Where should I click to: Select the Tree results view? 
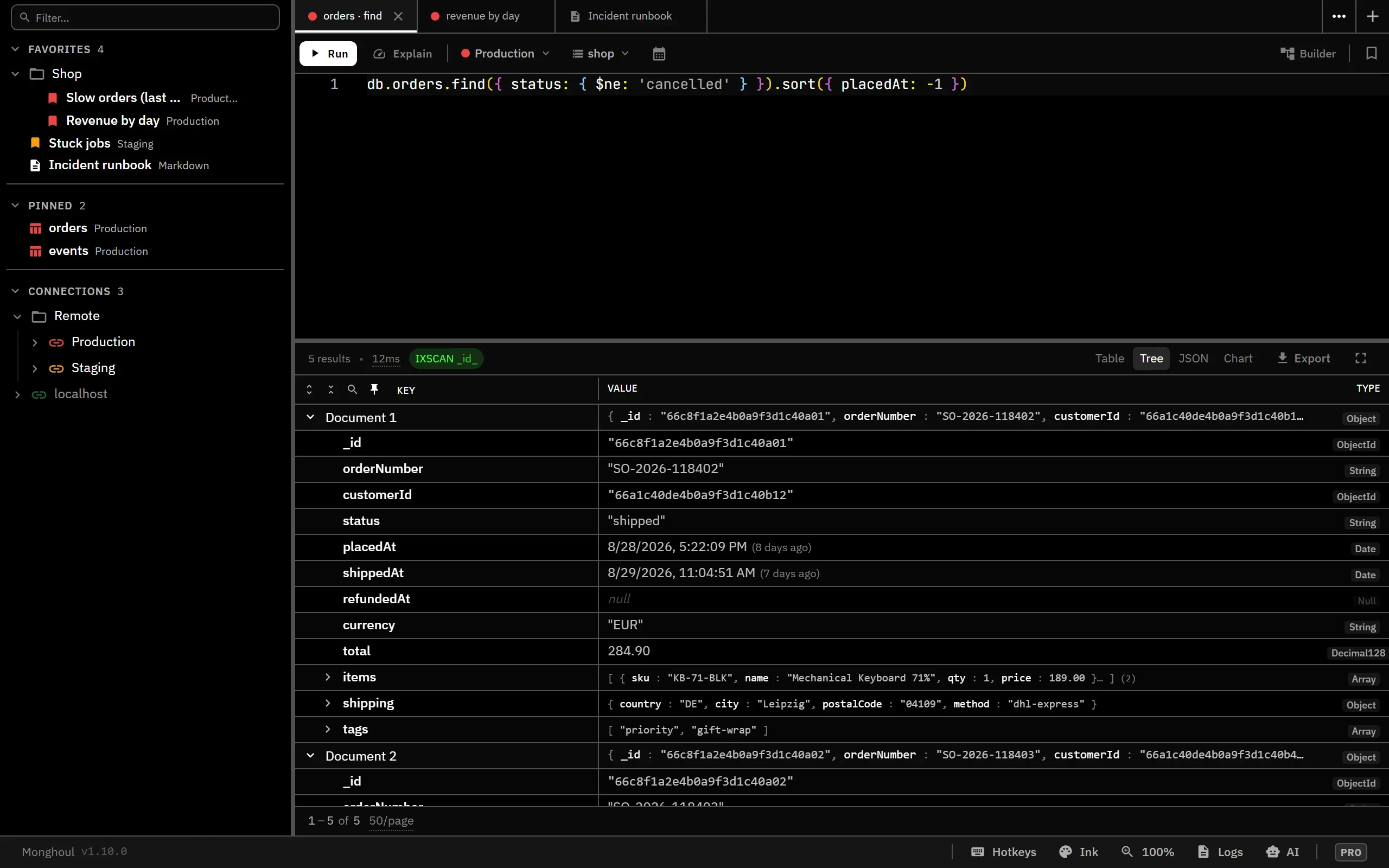(1151, 358)
